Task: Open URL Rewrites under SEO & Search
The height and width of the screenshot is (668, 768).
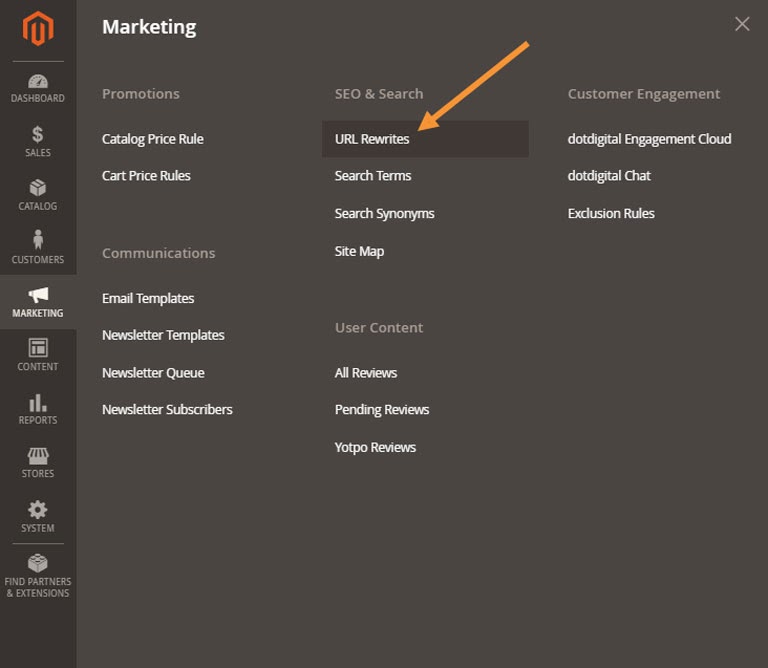Action: [x=372, y=139]
